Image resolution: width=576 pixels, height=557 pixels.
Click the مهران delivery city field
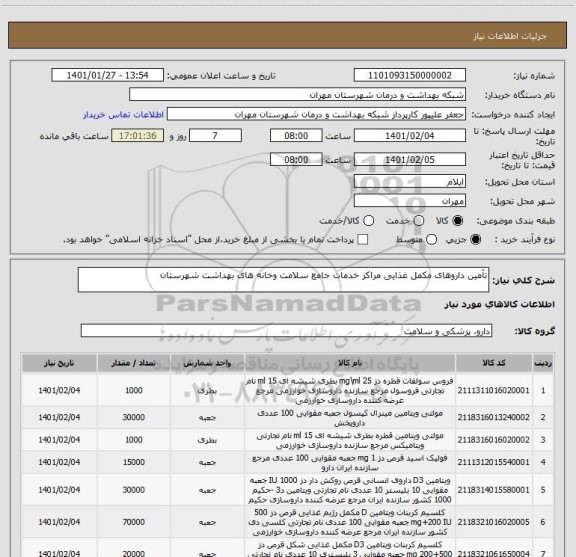pos(410,201)
